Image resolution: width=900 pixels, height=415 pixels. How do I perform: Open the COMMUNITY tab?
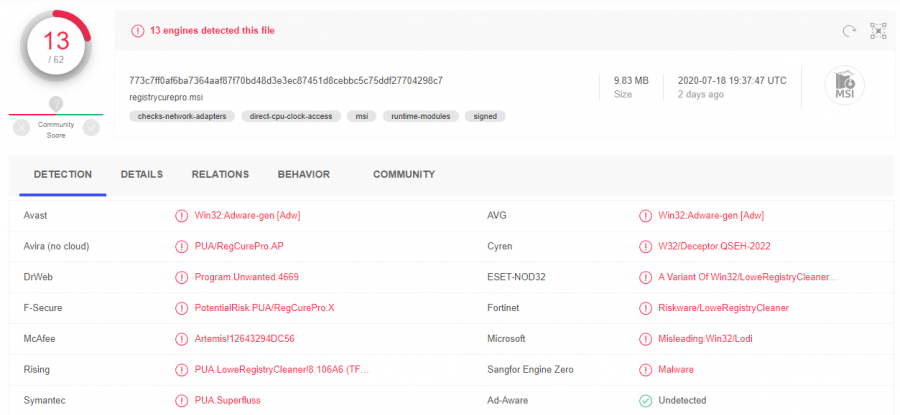point(404,174)
